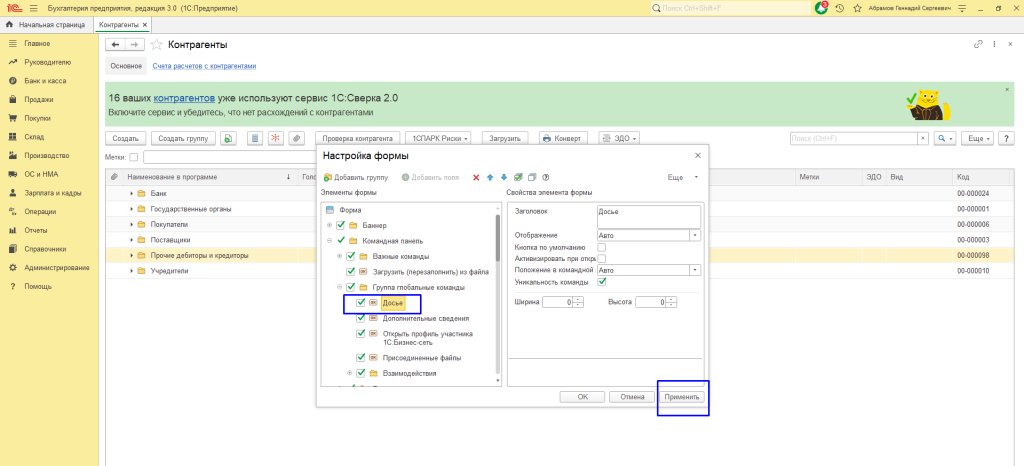Click the notifications bell icon

pyautogui.click(x=822, y=7)
